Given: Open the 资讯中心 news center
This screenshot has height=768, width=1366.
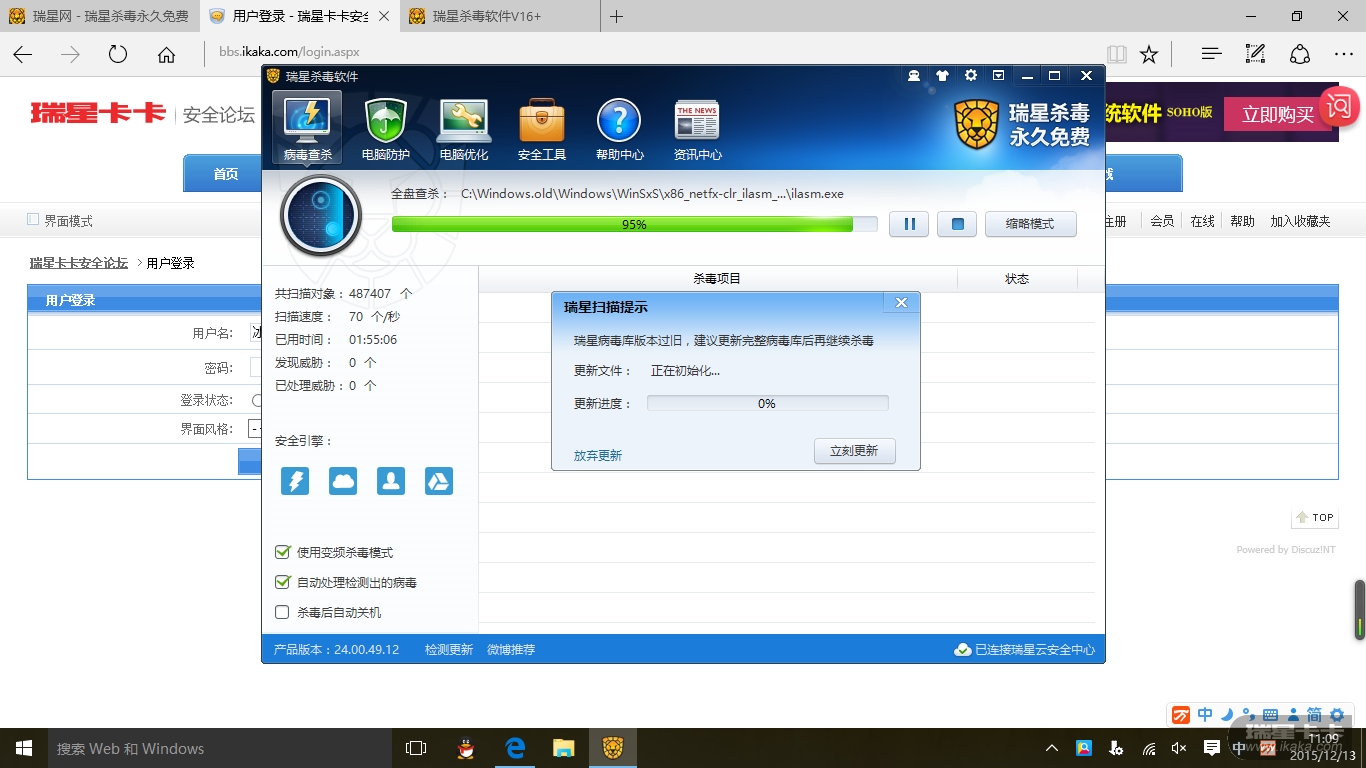Looking at the screenshot, I should (697, 129).
